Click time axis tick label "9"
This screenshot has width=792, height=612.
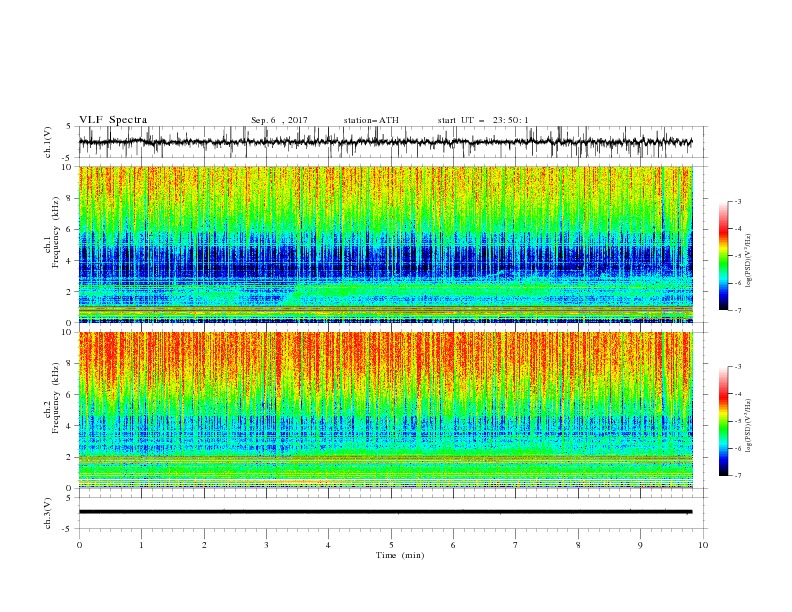point(640,545)
